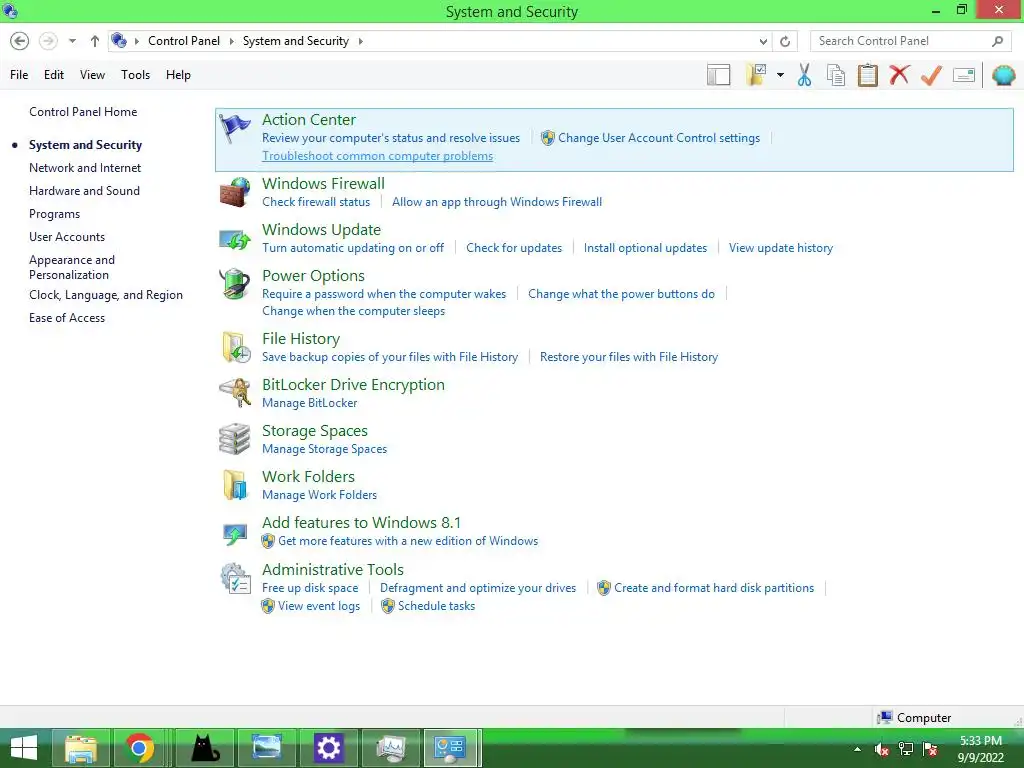Click the Windows Update icon
Viewport: 1024px width, 768px height.
[234, 239]
